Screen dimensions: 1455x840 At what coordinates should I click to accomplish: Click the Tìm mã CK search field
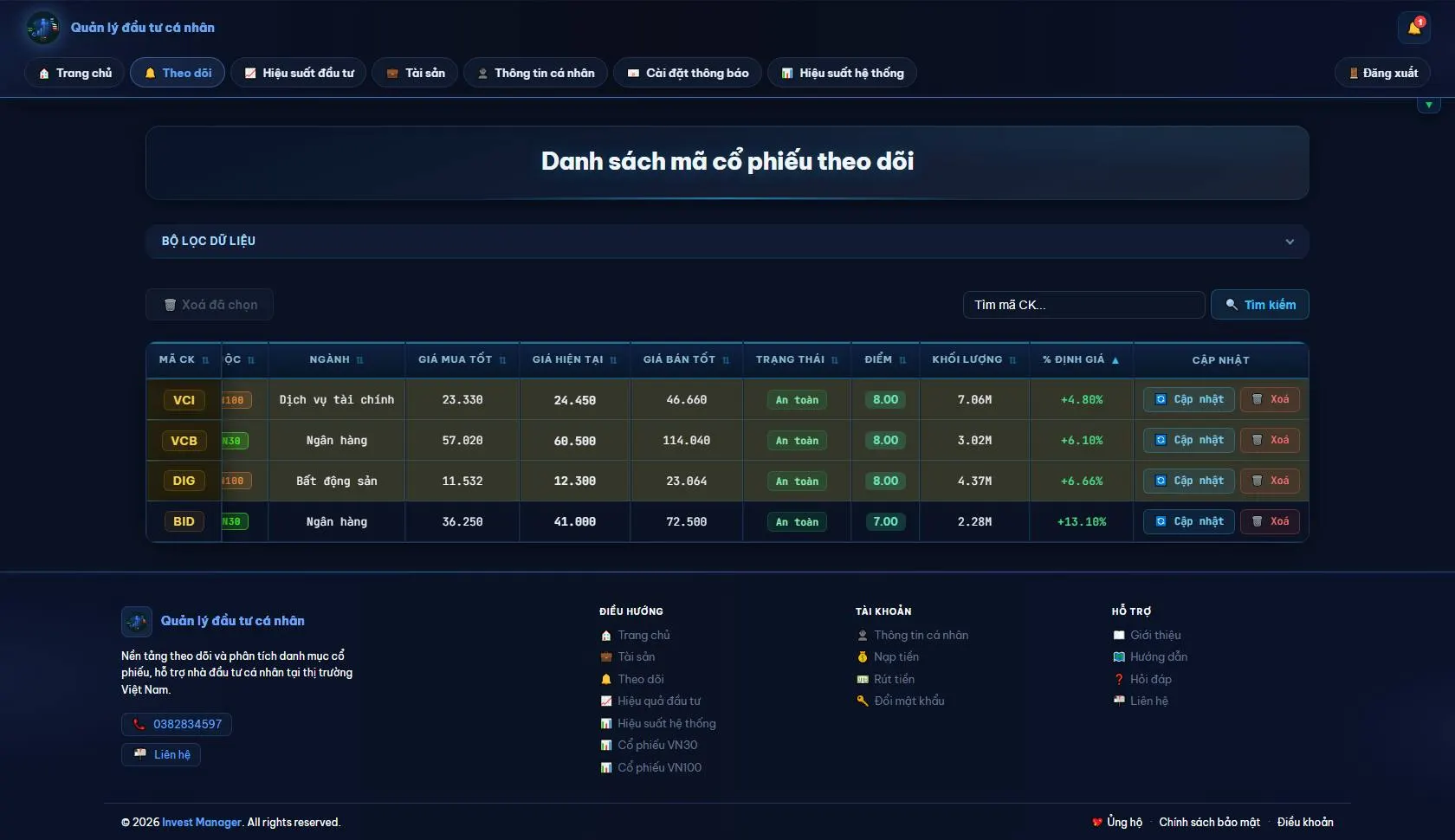(x=1083, y=305)
